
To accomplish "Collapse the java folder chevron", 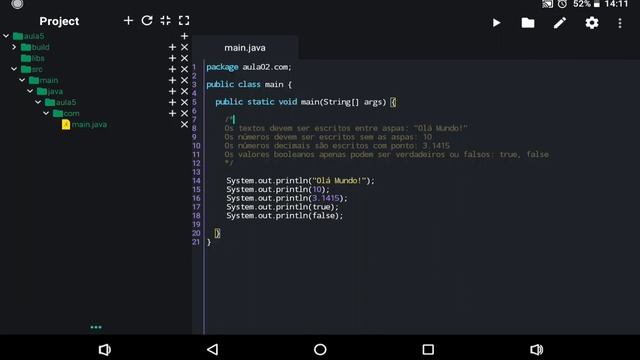I will [x=30, y=91].
